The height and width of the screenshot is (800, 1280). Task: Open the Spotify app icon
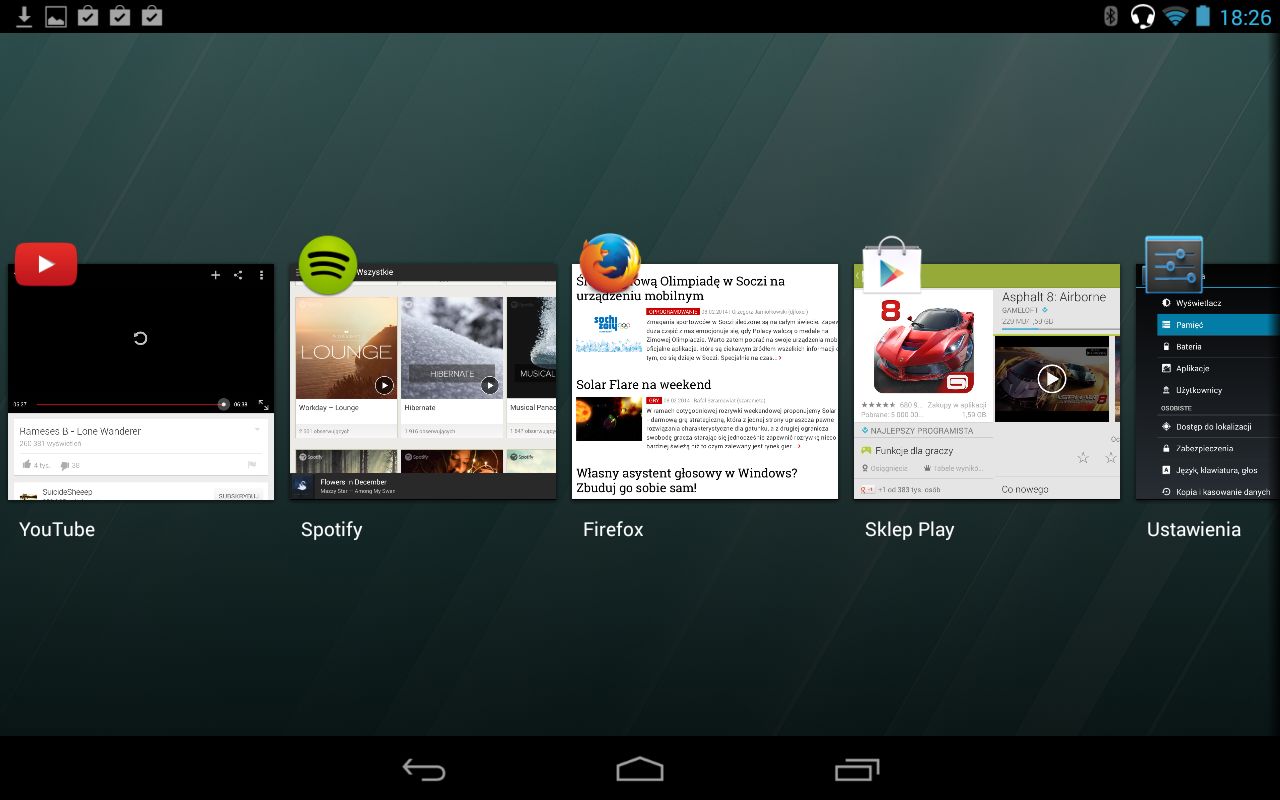pyautogui.click(x=328, y=265)
